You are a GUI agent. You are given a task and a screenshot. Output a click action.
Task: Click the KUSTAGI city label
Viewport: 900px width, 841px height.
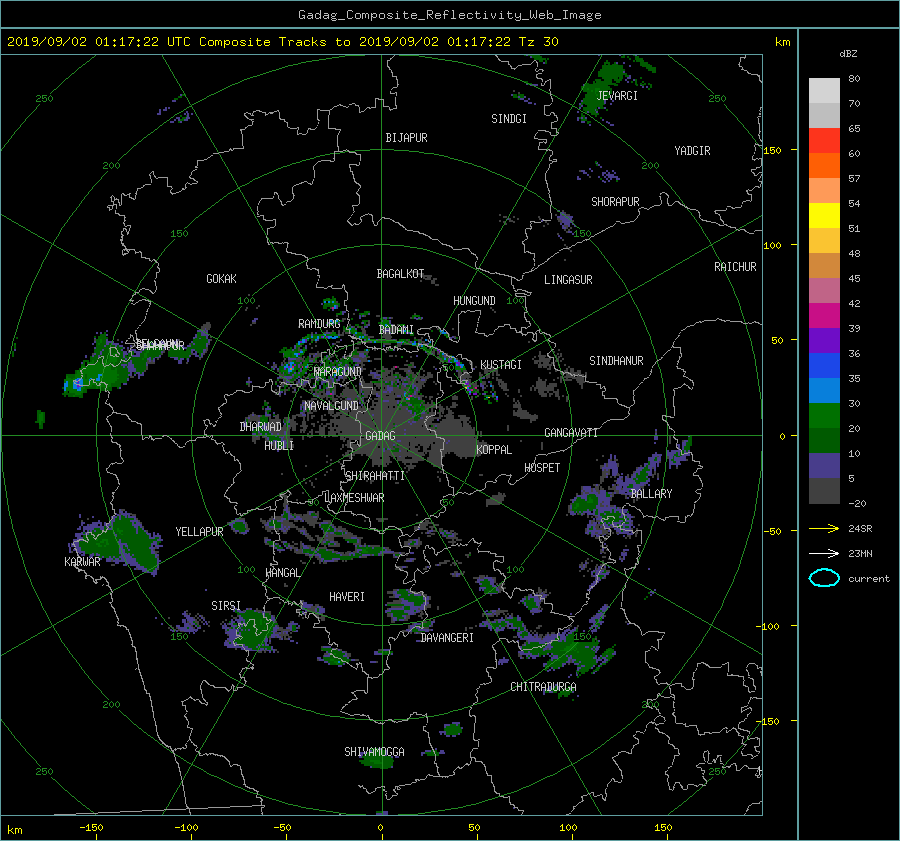pos(501,365)
